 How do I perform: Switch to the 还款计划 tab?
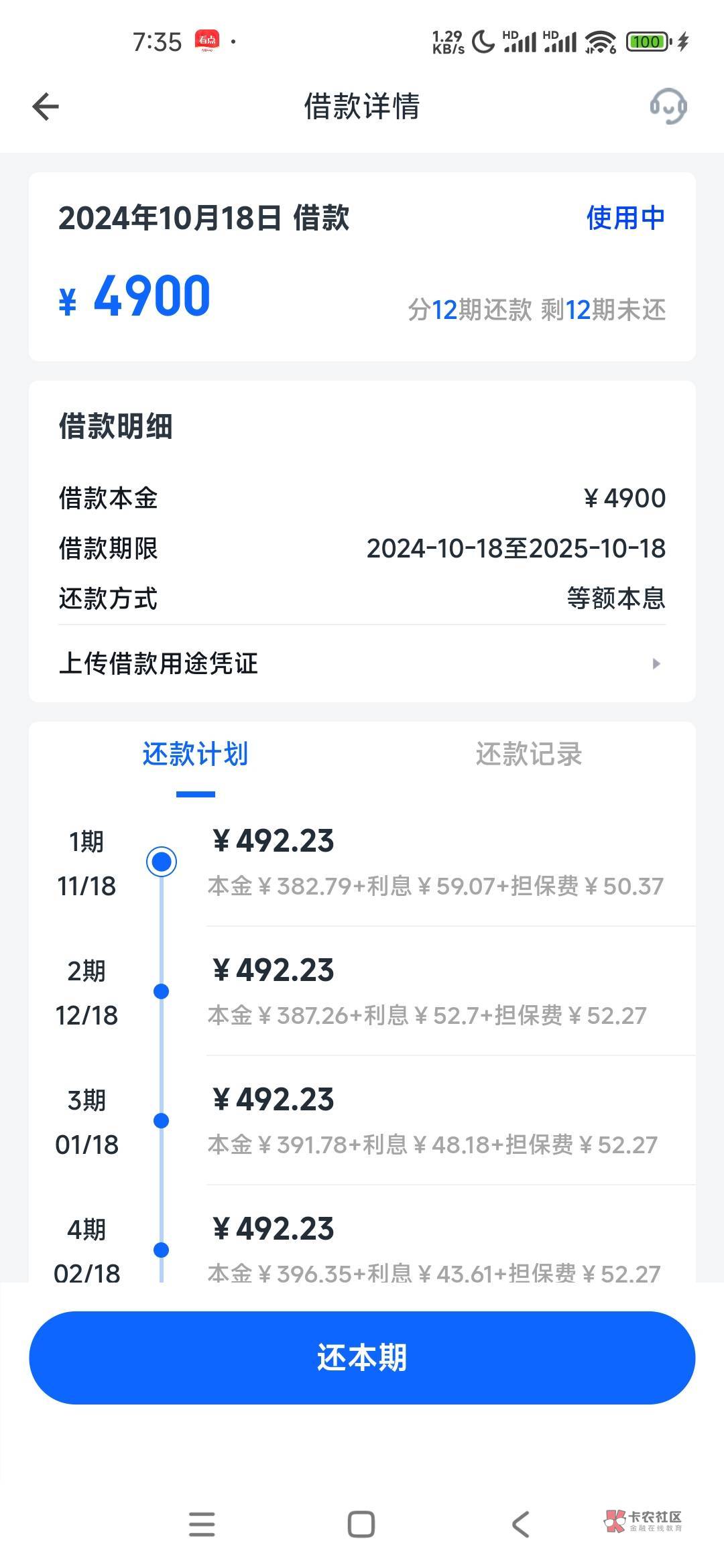(x=195, y=755)
